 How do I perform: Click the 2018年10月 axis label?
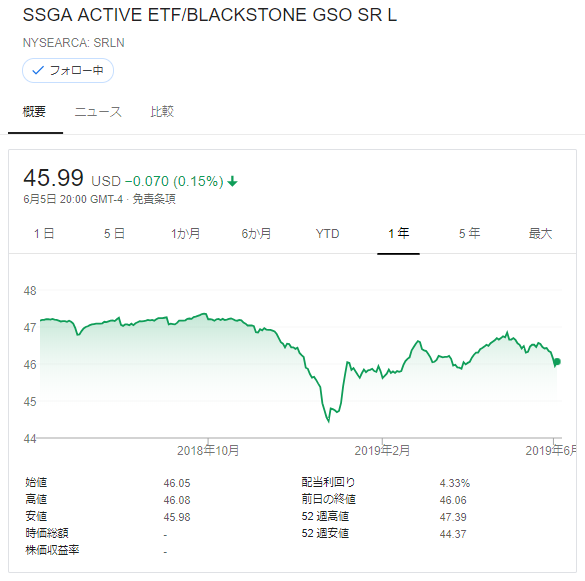[x=208, y=451]
